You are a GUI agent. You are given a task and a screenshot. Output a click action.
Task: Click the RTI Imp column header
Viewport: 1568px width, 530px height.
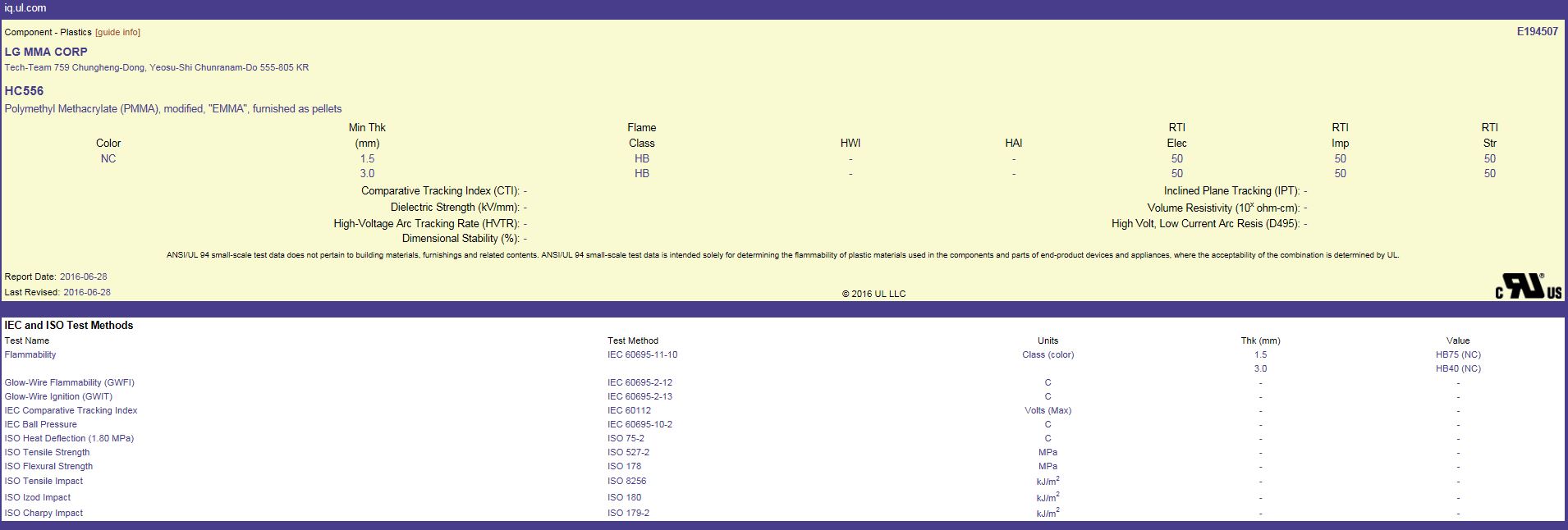point(1341,135)
